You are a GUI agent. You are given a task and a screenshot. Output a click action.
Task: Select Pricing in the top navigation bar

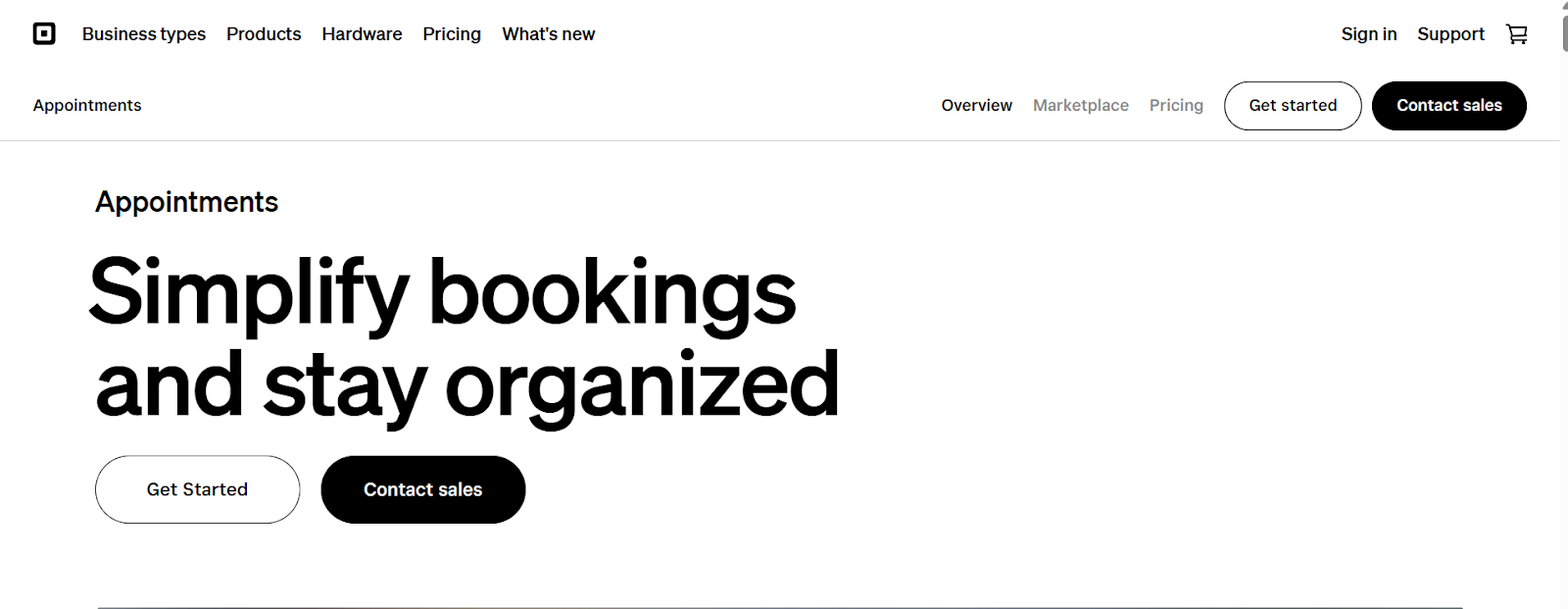(x=452, y=34)
